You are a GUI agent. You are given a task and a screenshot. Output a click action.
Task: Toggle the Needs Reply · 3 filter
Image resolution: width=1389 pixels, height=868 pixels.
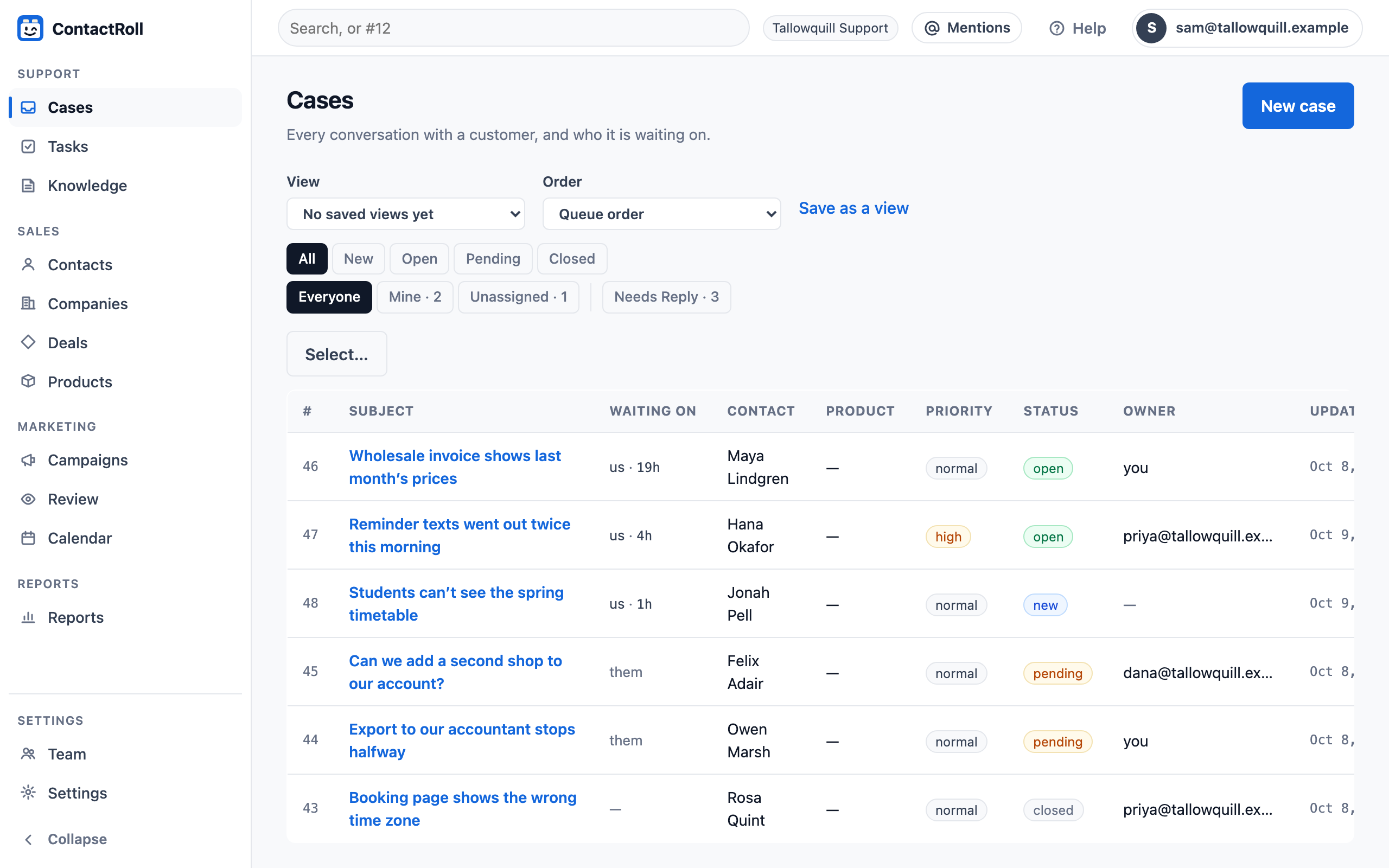[666, 297]
